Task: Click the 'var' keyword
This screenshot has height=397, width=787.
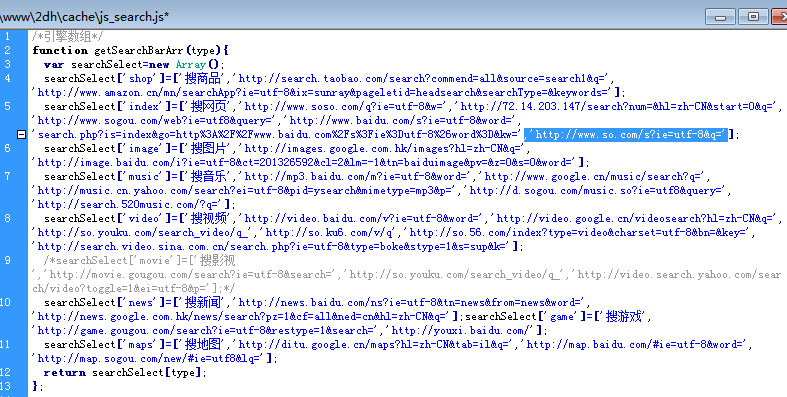Action: [54, 64]
